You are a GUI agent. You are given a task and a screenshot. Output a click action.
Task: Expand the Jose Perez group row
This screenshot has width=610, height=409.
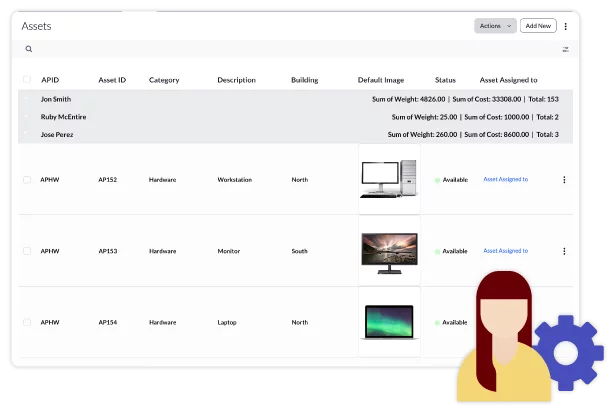click(x=295, y=134)
